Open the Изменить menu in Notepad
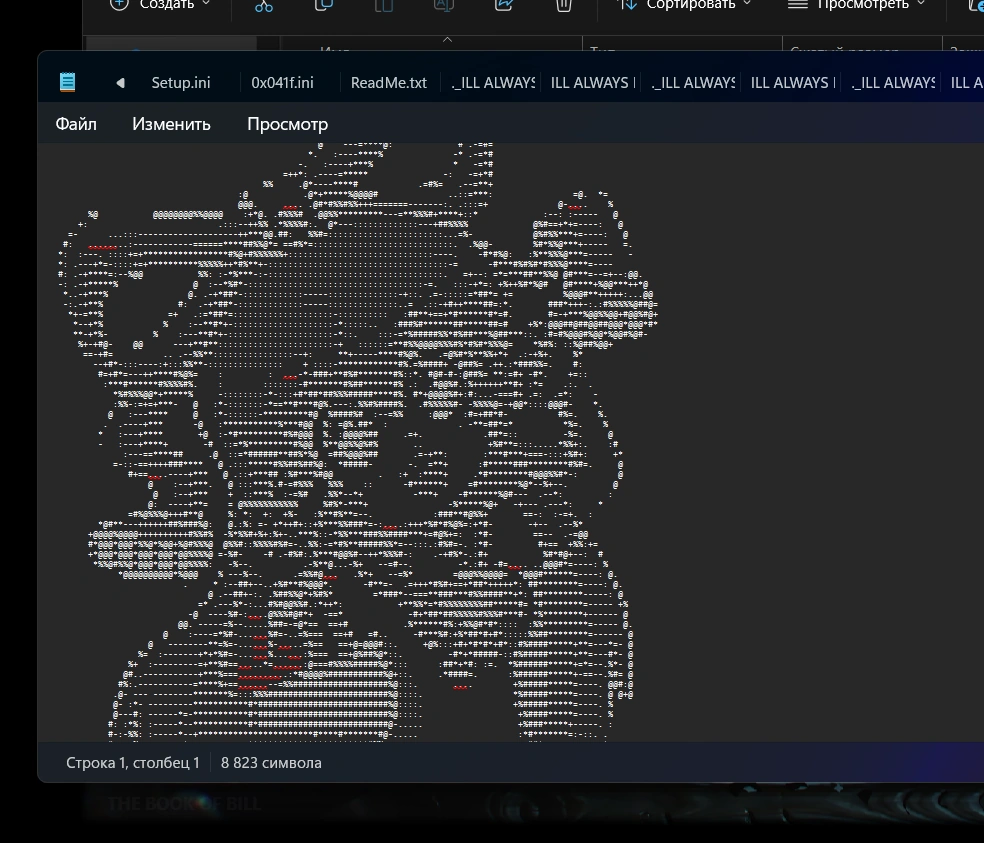984x843 pixels. (x=171, y=124)
